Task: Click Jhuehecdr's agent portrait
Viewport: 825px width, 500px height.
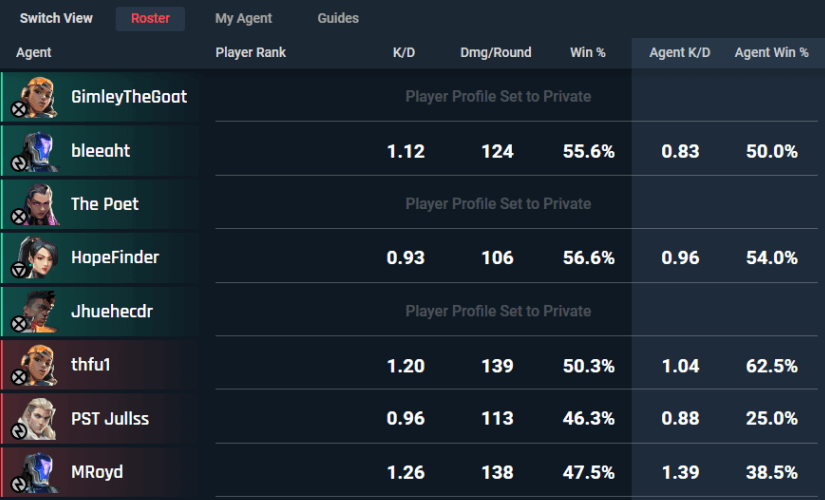Action: click(x=40, y=311)
